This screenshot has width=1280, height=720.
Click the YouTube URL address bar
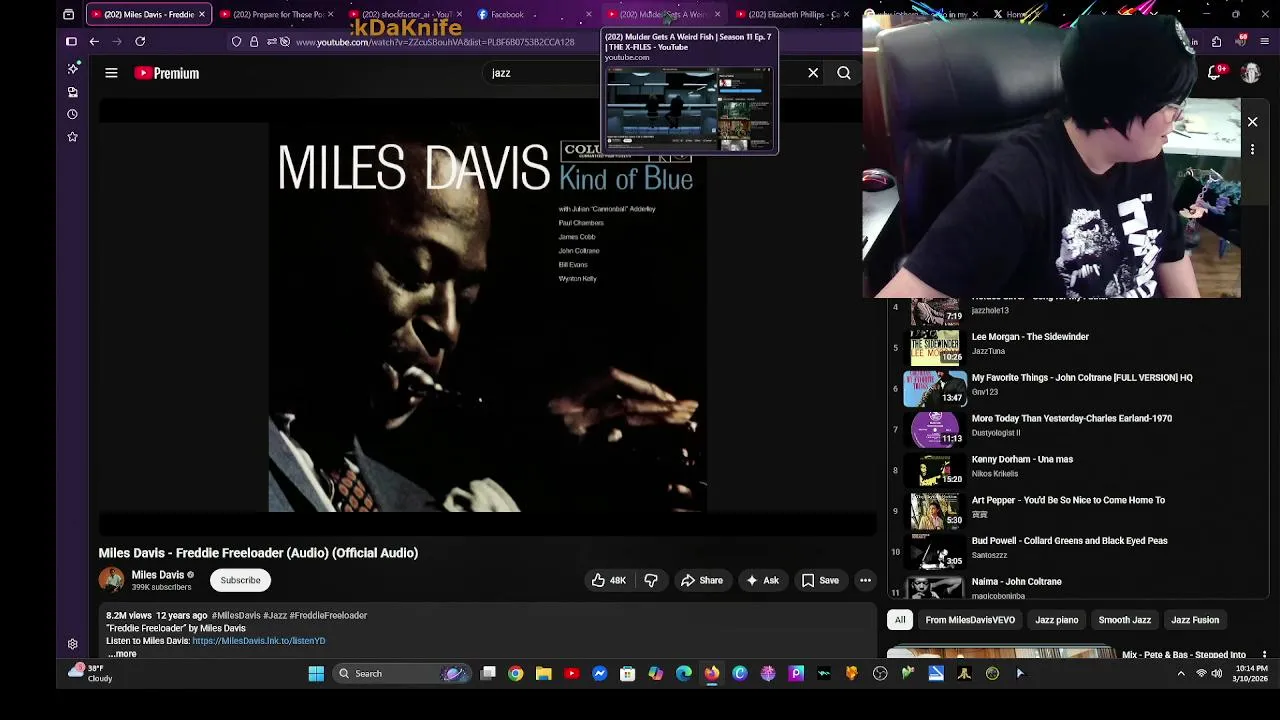pyautogui.click(x=435, y=42)
